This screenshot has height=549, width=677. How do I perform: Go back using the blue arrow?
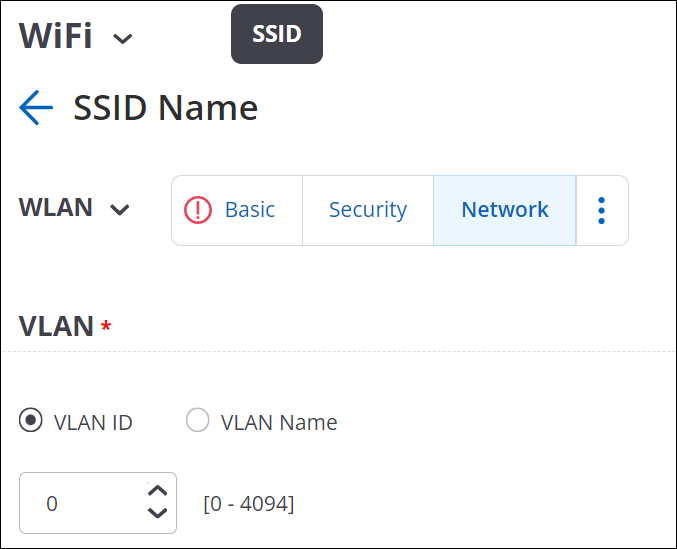(x=36, y=107)
